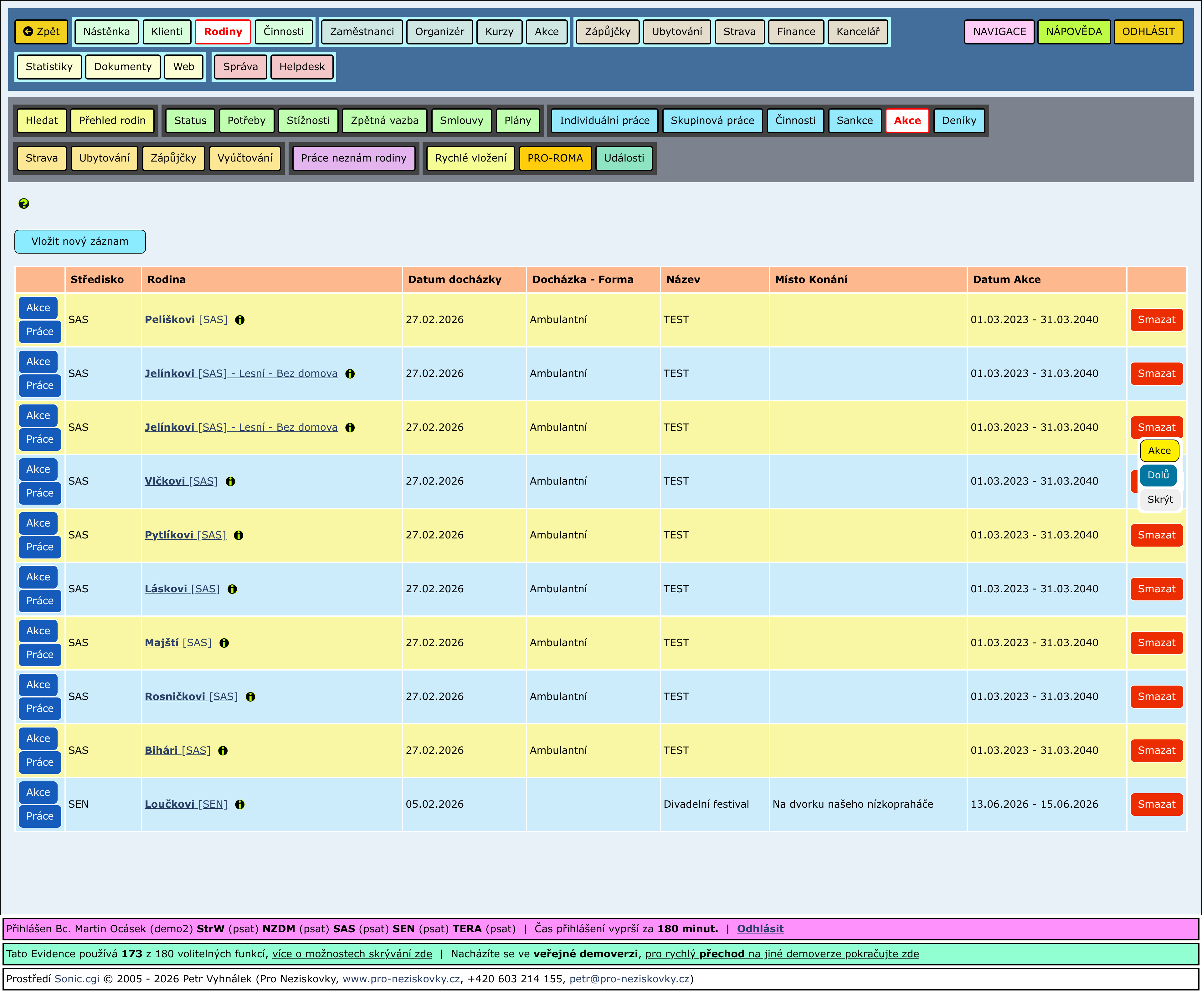Click info icon next to Loučkovi [SEN]
Viewport: 1202px width, 1008px height.
pyautogui.click(x=240, y=804)
